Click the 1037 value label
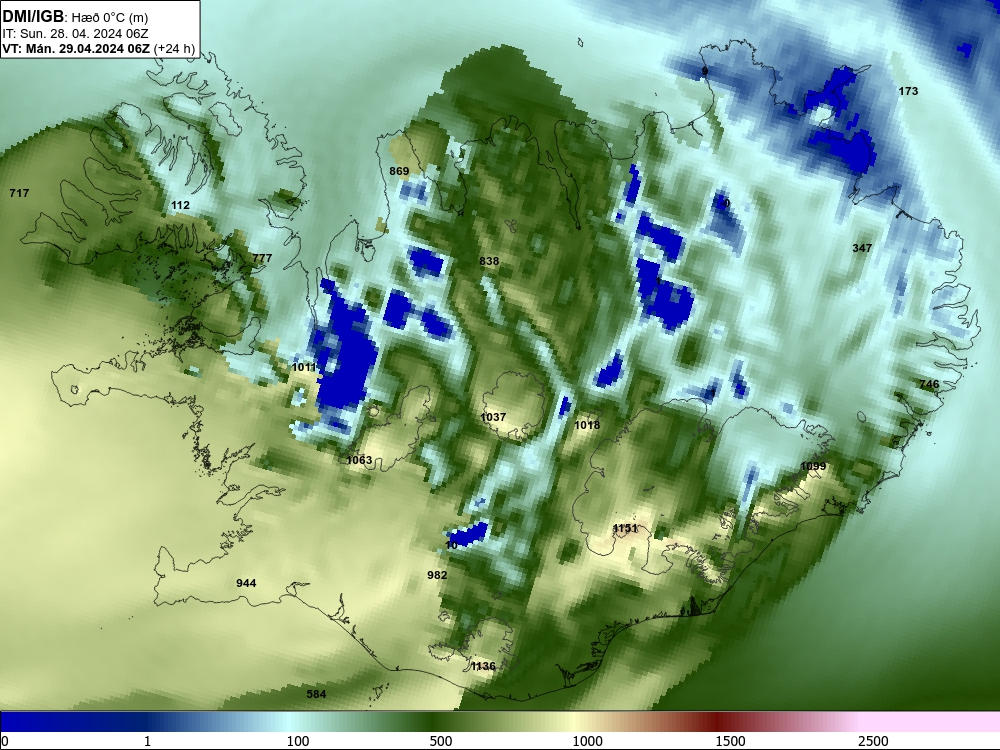 click(493, 416)
